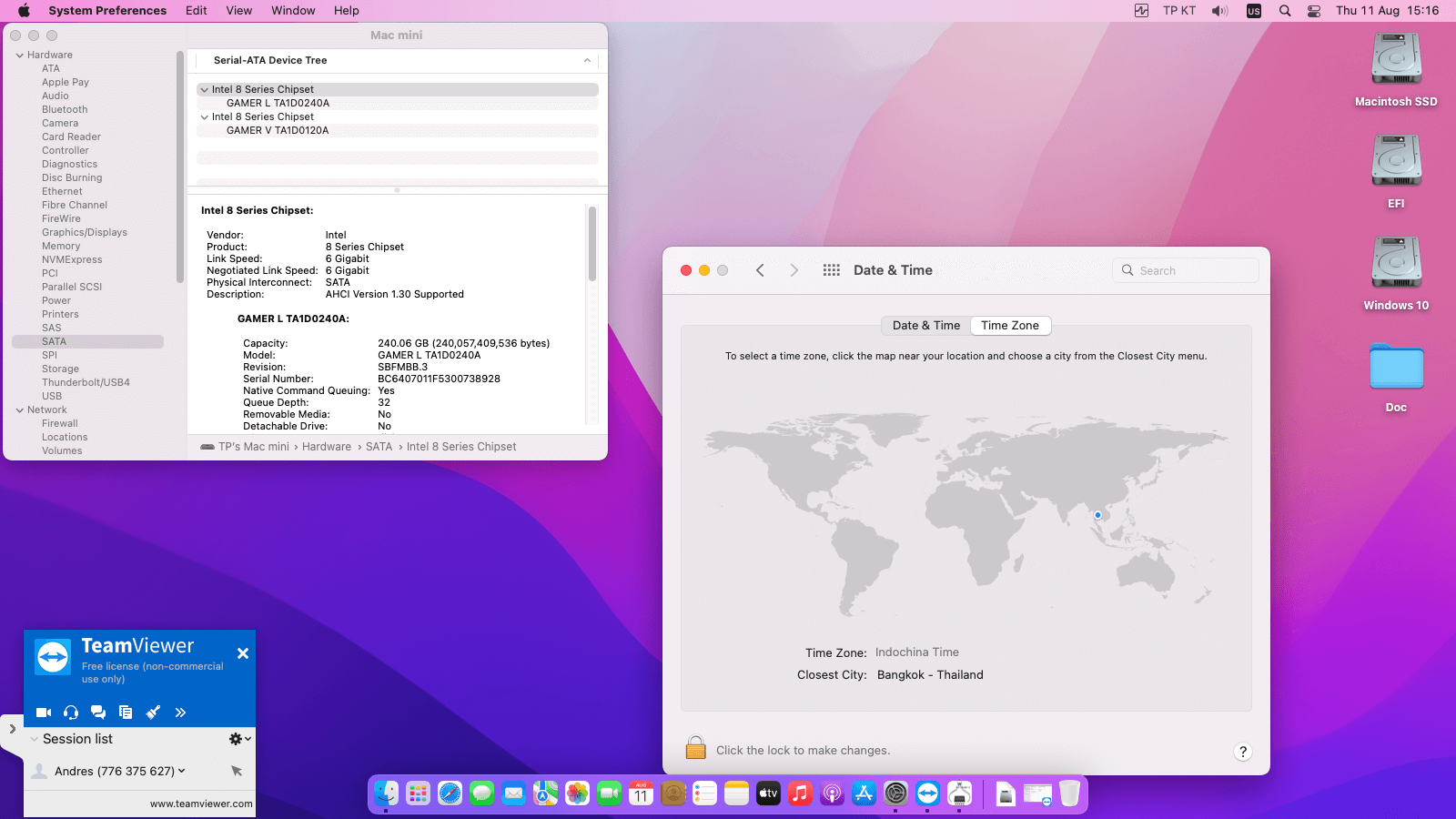Screen dimensions: 1456x819
Task: Collapse the TeamViewer panel with side arrow
Action: (12, 729)
